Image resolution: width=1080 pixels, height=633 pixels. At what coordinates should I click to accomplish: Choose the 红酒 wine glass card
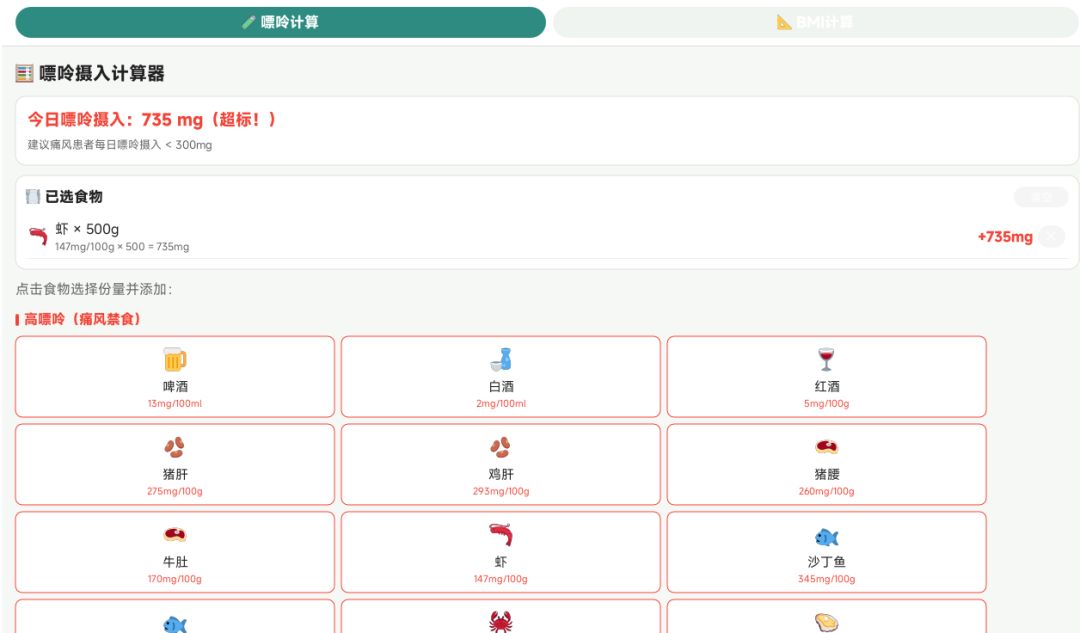click(x=827, y=377)
